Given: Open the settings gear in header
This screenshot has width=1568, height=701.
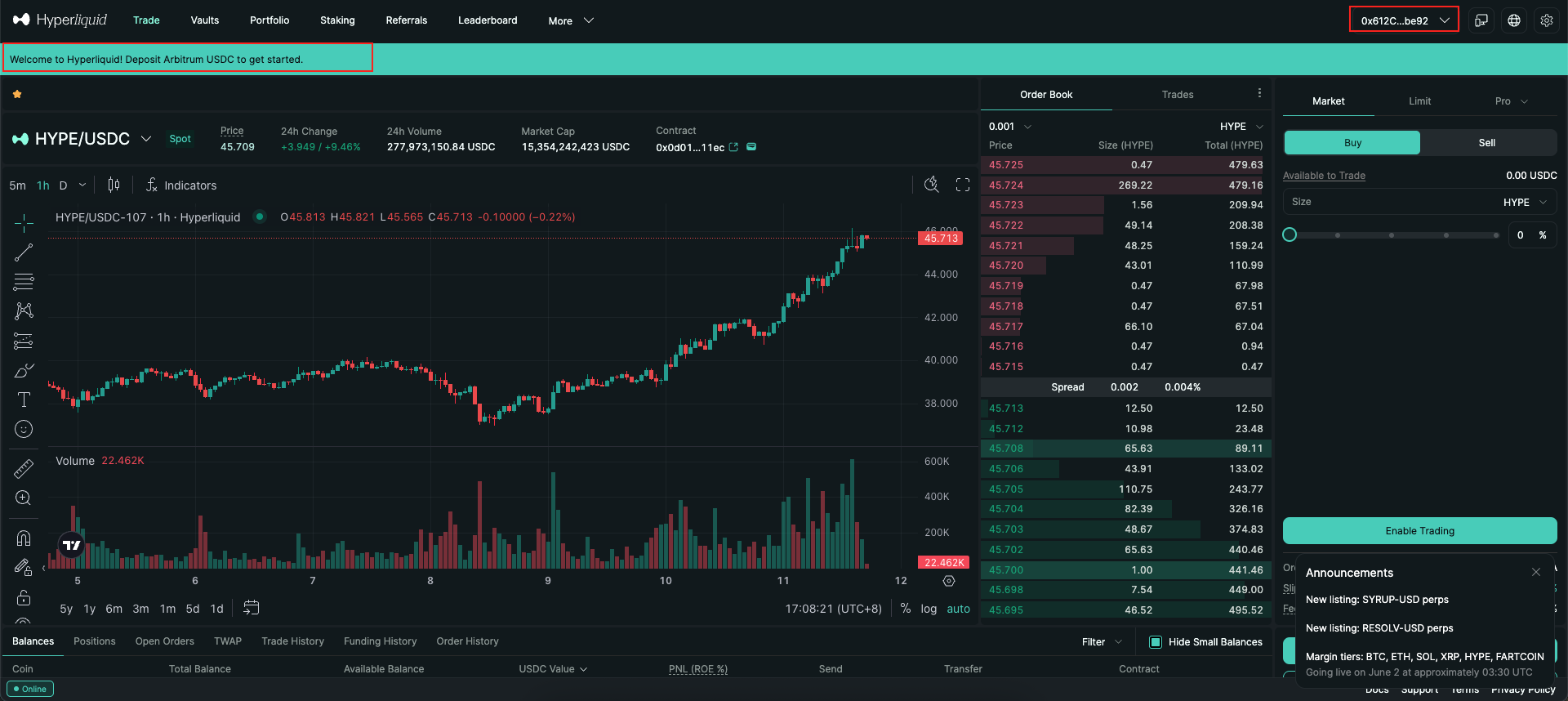Looking at the screenshot, I should 1547,20.
